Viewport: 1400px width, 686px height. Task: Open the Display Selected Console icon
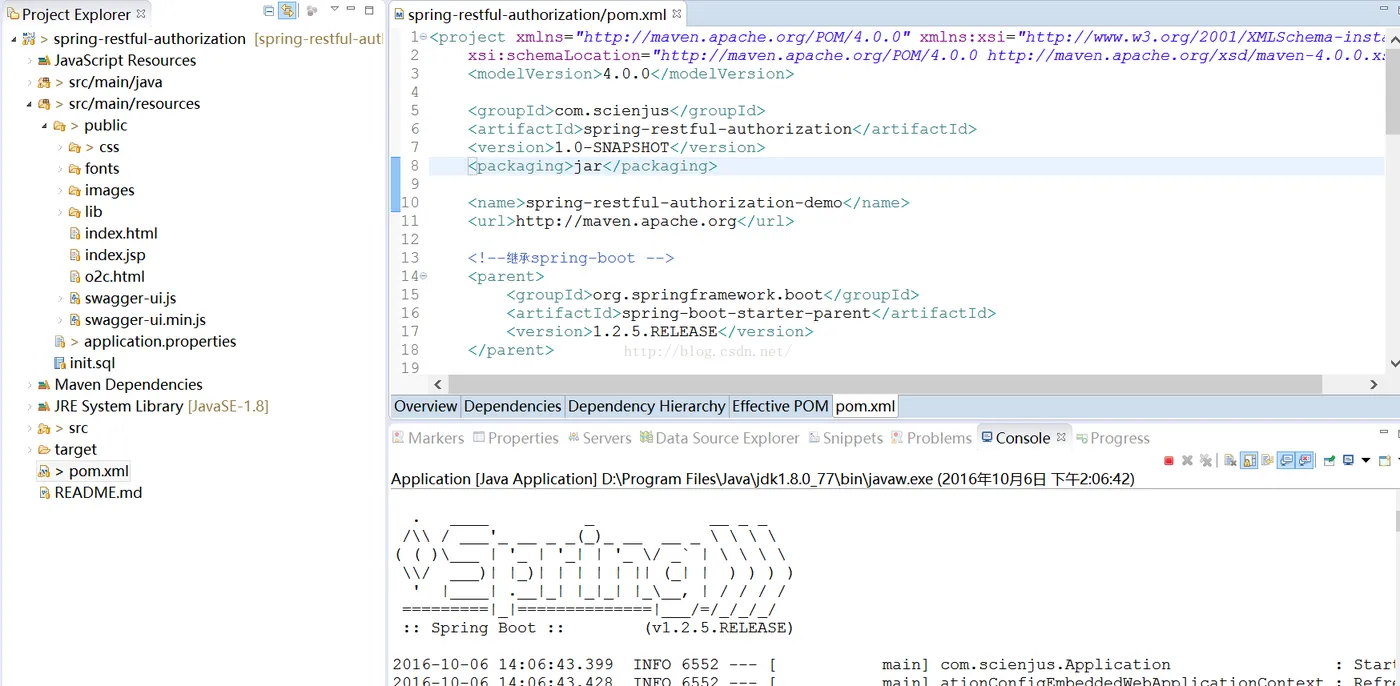pyautogui.click(x=1348, y=460)
